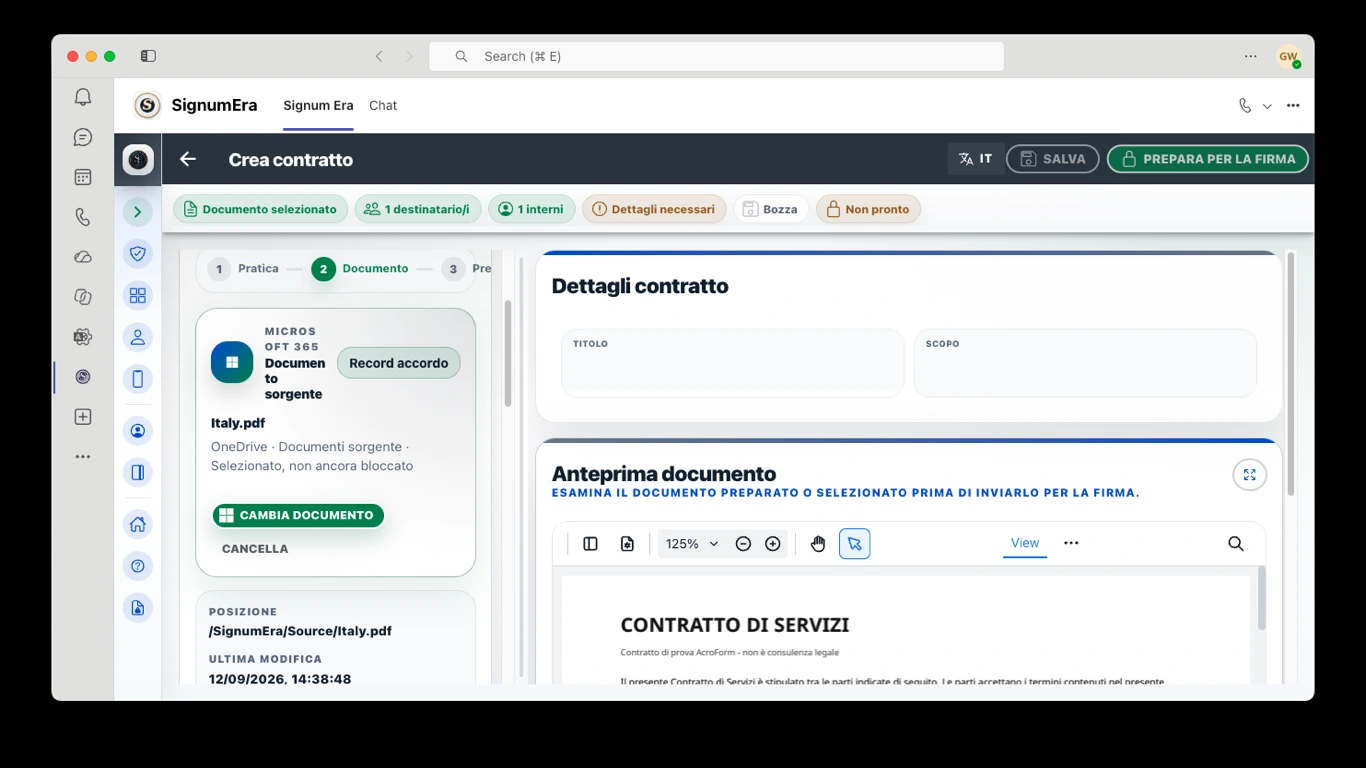The height and width of the screenshot is (768, 1366).
Task: Open the dashboard grid icon in SignumEra sidebar
Action: [138, 295]
